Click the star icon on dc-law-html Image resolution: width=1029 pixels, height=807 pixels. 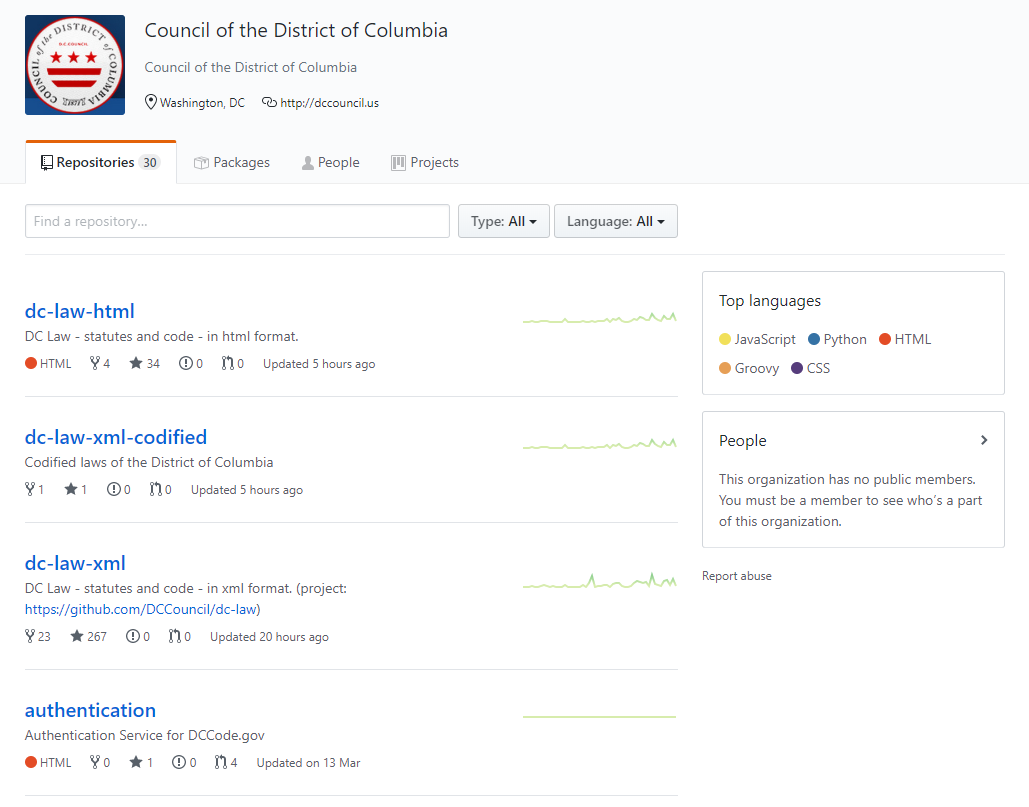(136, 364)
